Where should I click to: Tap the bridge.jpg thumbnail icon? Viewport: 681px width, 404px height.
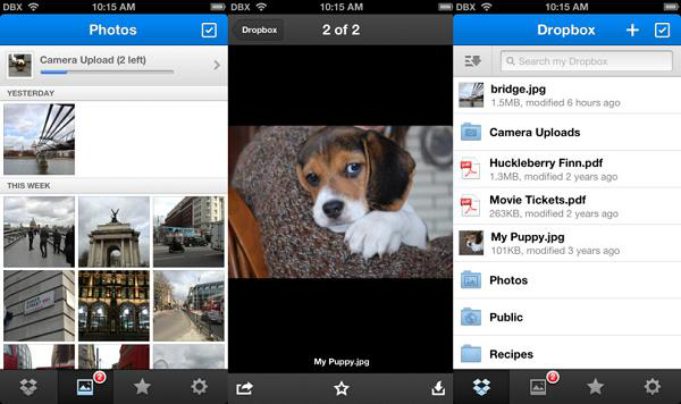[471, 95]
